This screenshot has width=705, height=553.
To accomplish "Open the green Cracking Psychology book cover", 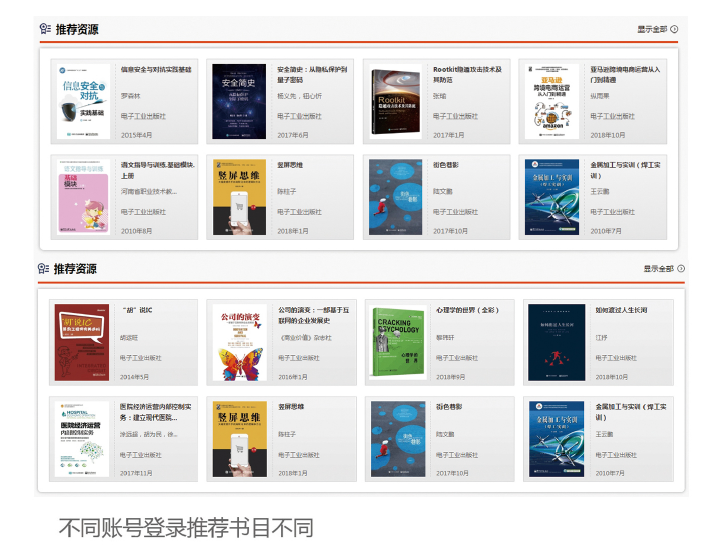I will coord(398,342).
